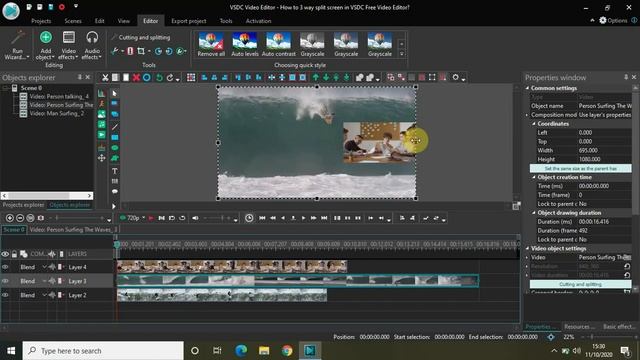Click the clock icon in playback toolbar
The width and height of the screenshot is (640, 360).
[x=249, y=218]
